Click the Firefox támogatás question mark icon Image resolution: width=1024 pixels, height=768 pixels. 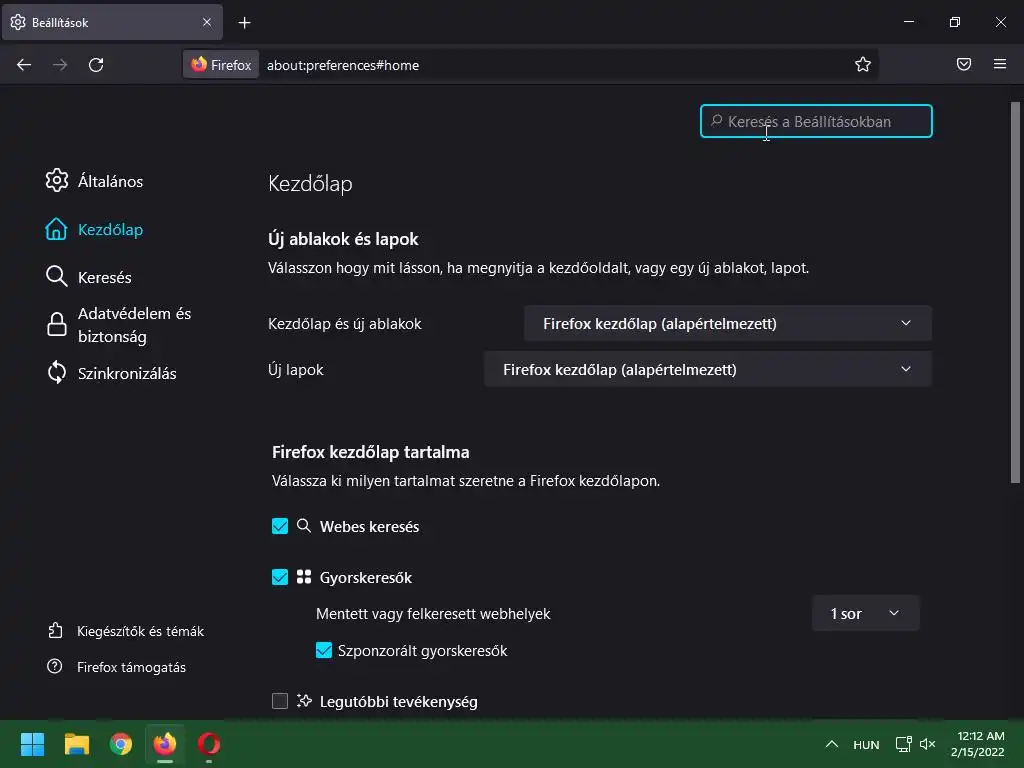pyautogui.click(x=55, y=666)
